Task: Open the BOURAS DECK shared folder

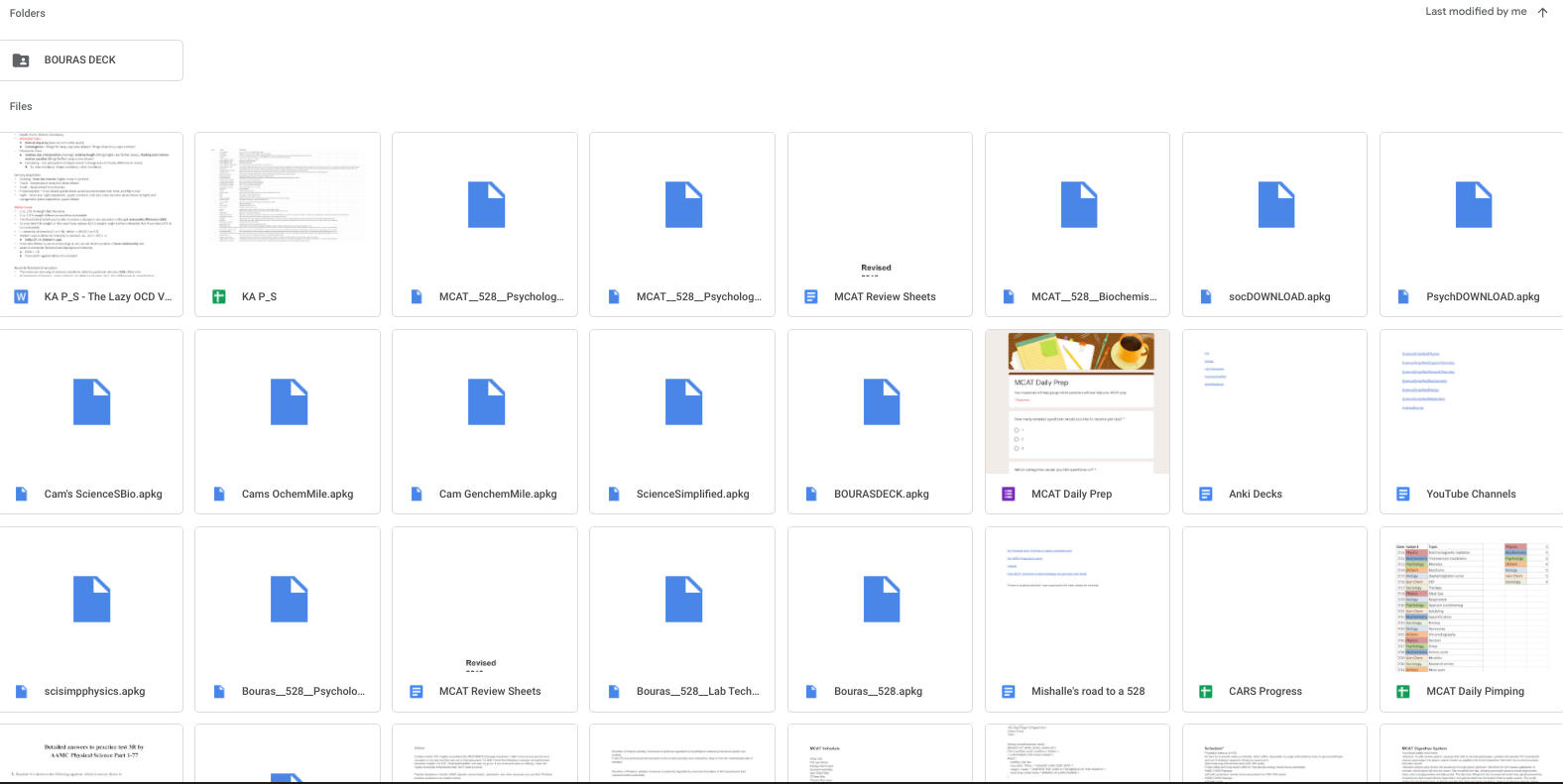Action: 91,60
